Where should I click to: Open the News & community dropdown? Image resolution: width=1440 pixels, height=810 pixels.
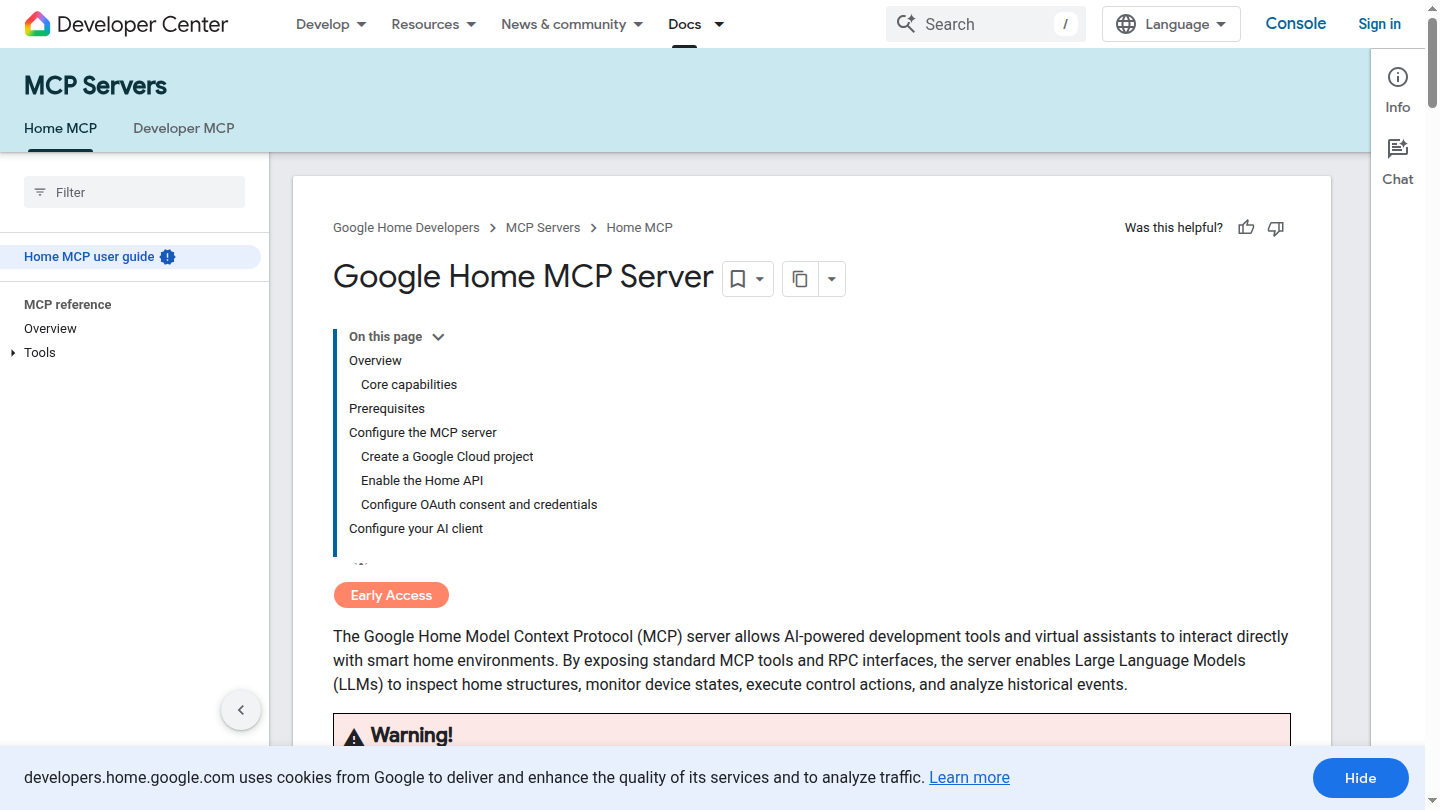coord(572,24)
